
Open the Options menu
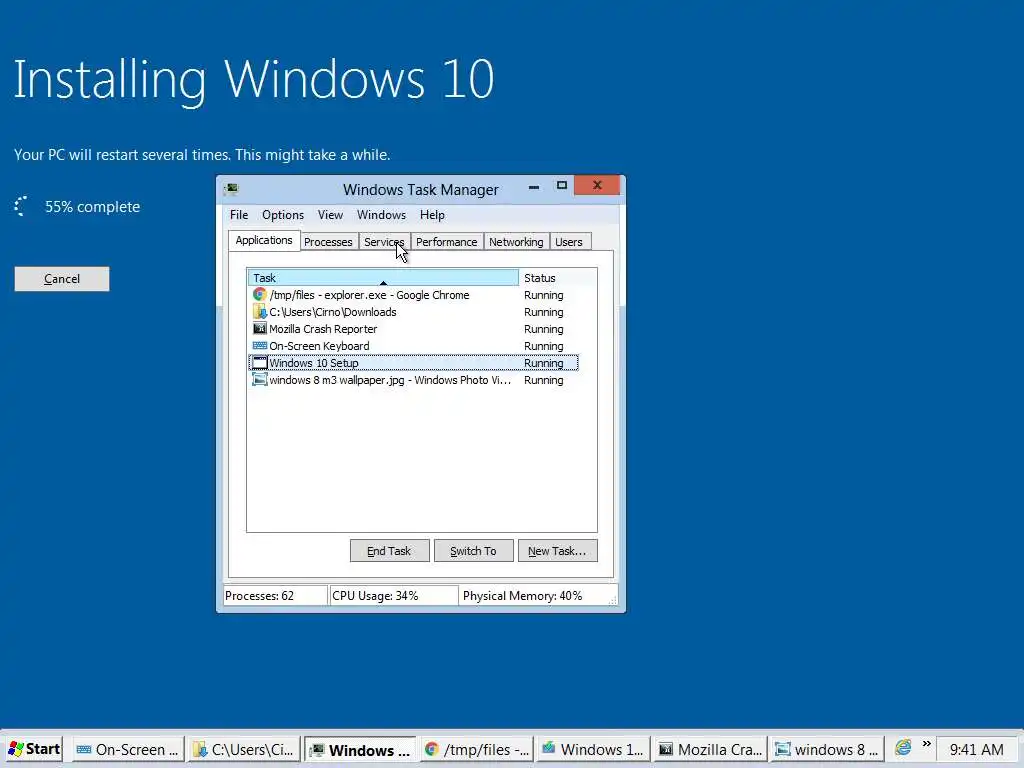(x=283, y=215)
